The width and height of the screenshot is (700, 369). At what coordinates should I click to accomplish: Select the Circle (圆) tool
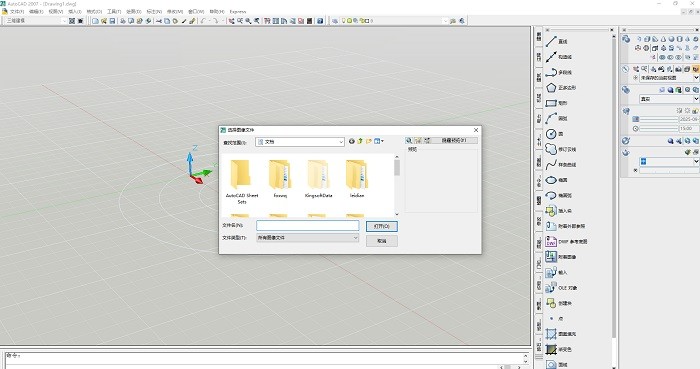(x=554, y=134)
